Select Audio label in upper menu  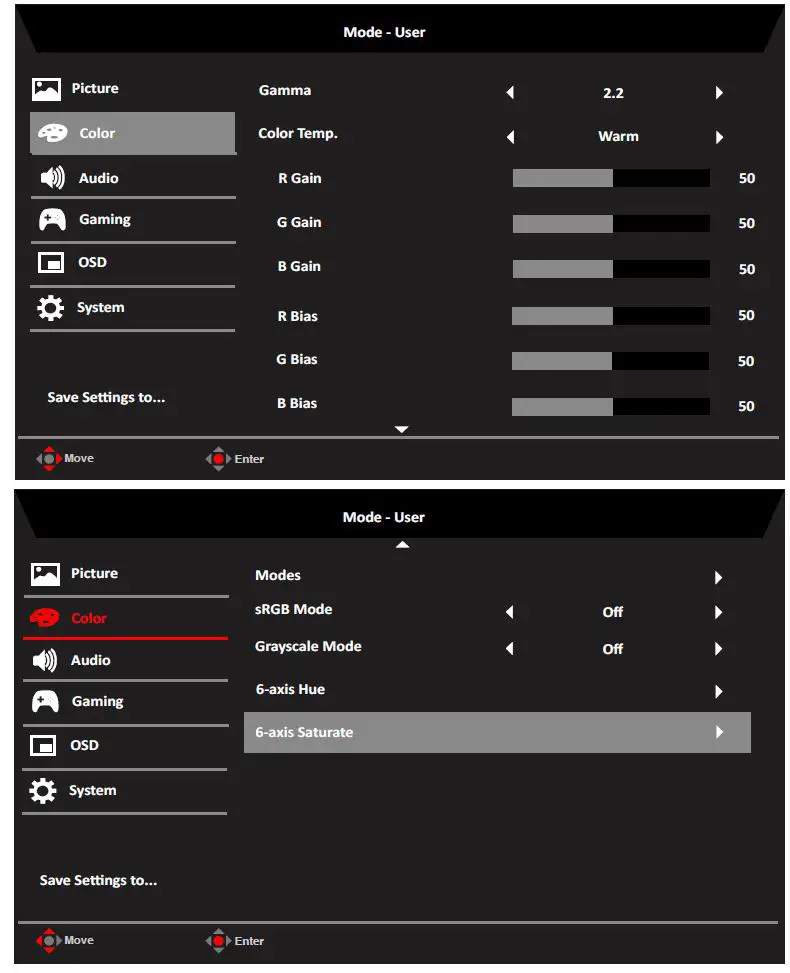click(x=98, y=179)
